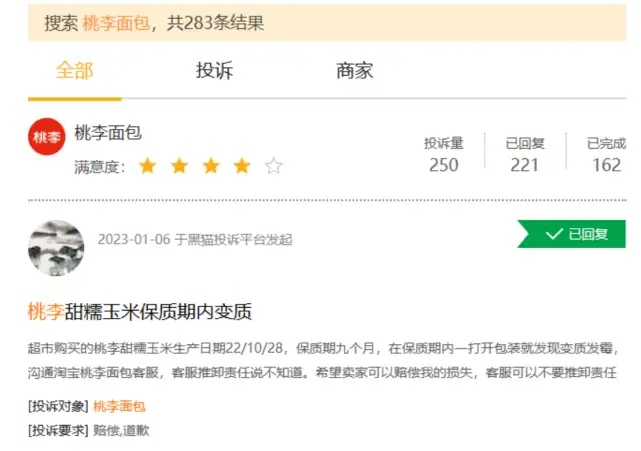This screenshot has width=641, height=451.
Task: Open the 投诉 tab
Action: click(x=214, y=70)
